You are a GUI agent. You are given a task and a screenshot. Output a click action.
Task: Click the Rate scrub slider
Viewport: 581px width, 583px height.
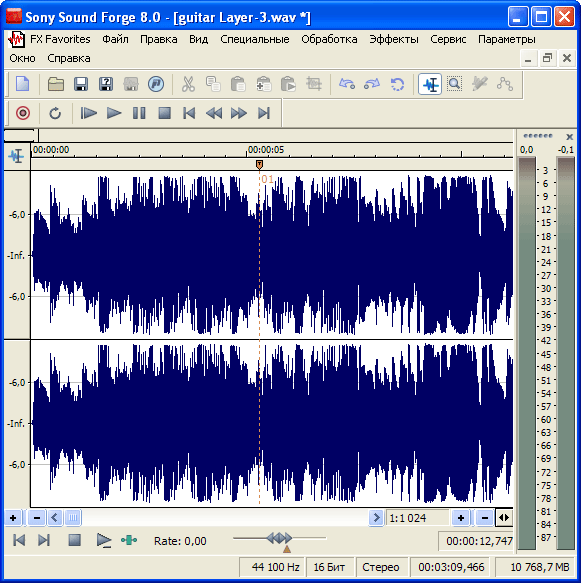(280, 538)
